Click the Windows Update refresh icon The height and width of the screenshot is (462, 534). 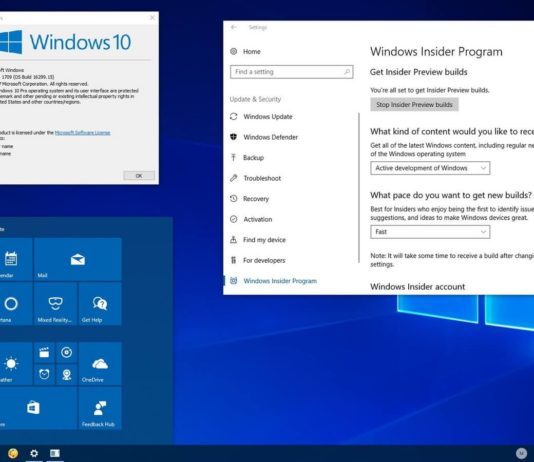(234, 117)
